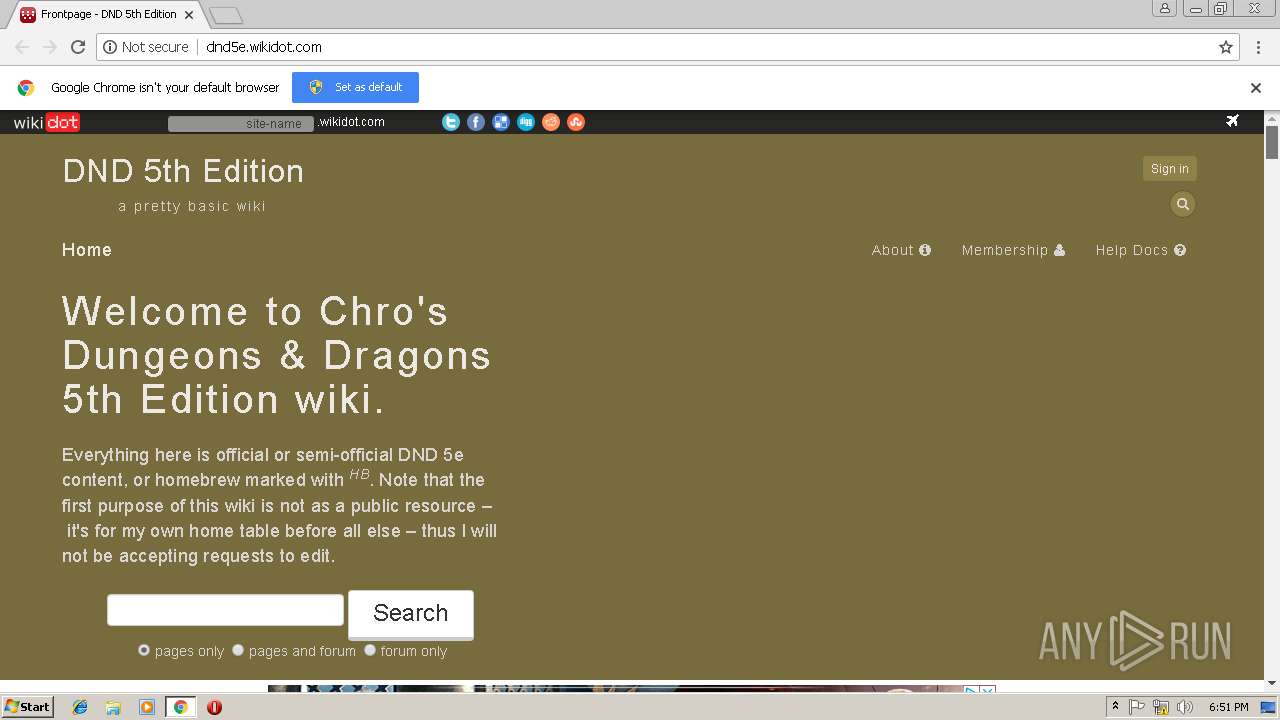Click the Sign in button

[x=1169, y=169]
